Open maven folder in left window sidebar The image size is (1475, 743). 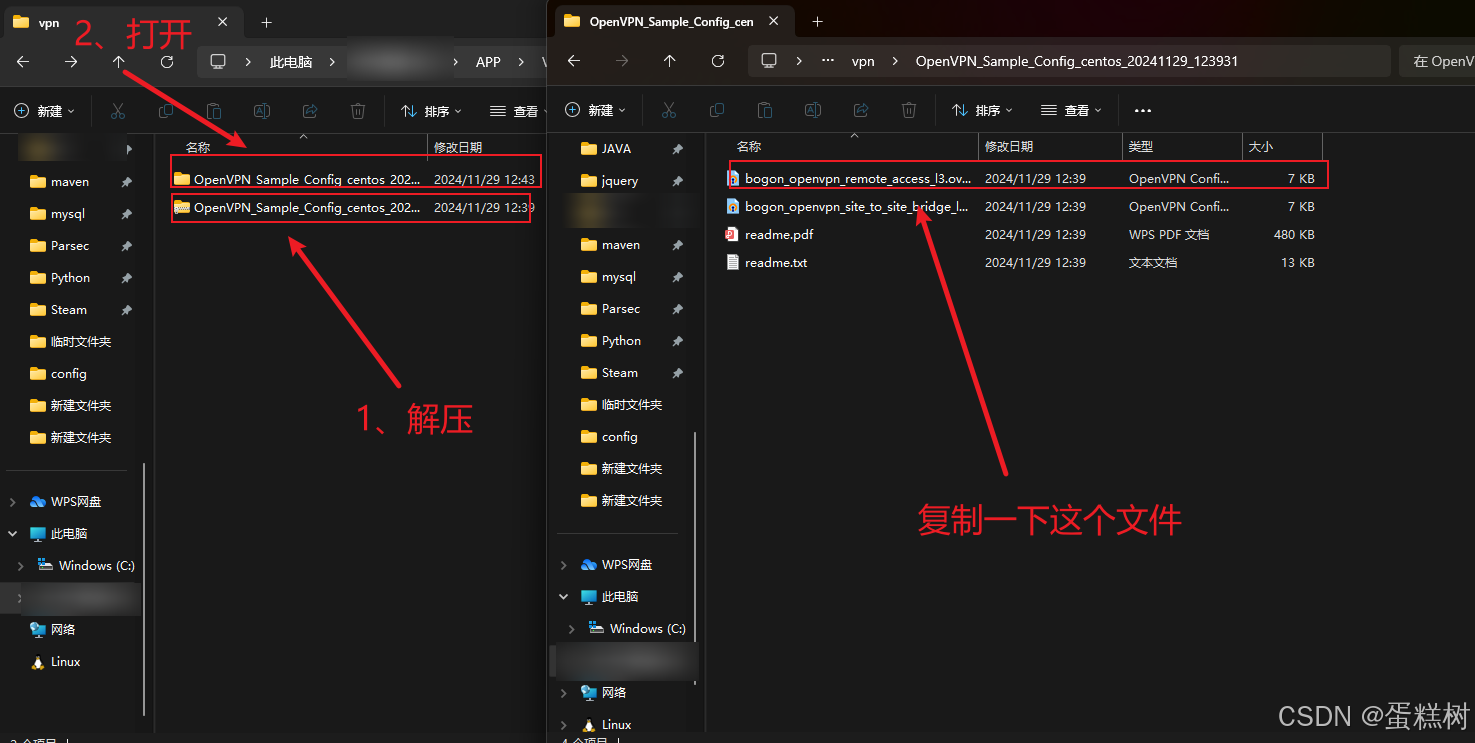click(x=70, y=182)
